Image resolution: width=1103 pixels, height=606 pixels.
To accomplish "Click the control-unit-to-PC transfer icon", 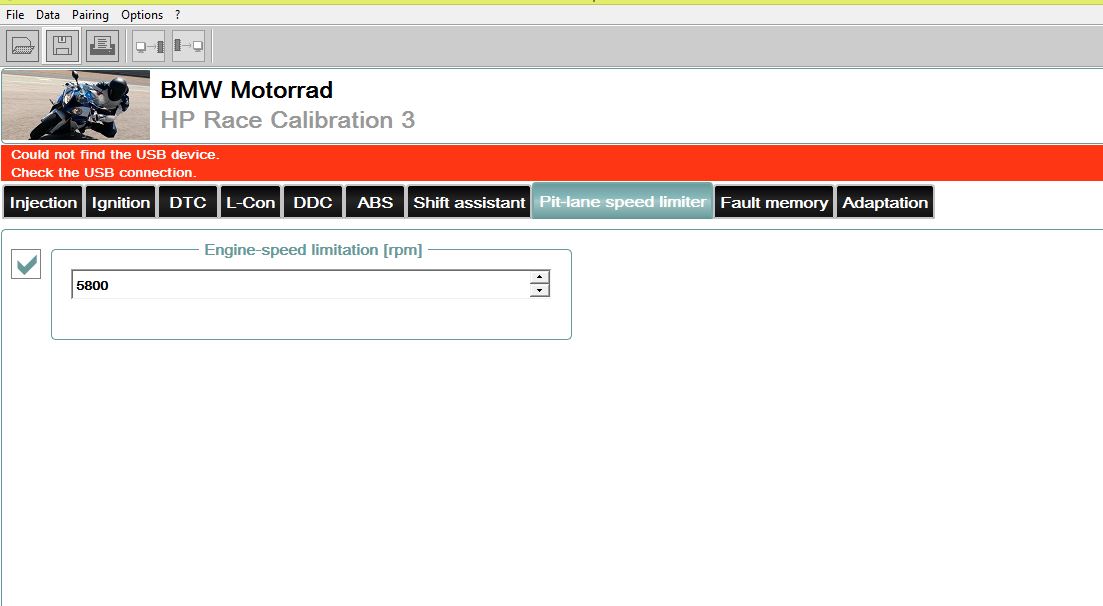I will coord(188,46).
